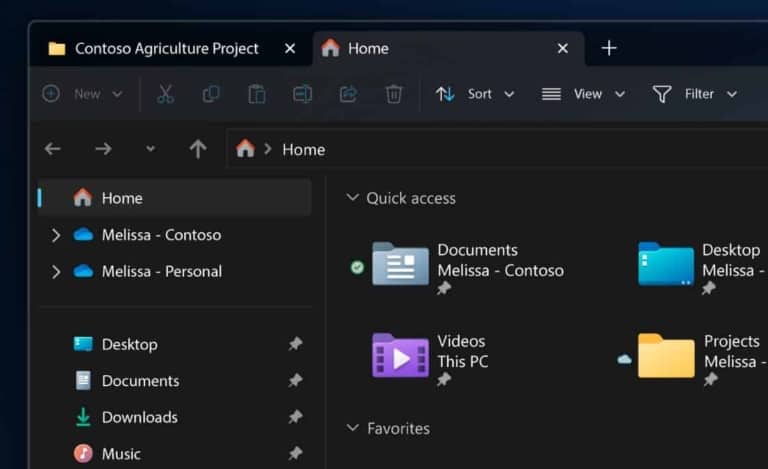
Task: Go up one level with up arrow
Action: coord(198,149)
